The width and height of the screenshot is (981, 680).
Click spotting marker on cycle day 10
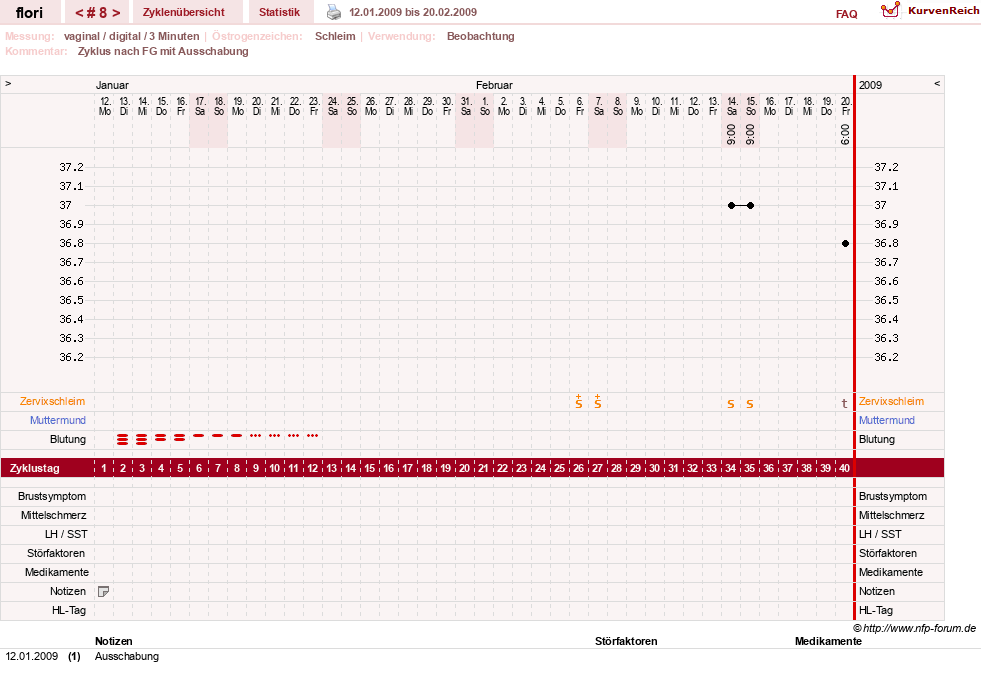pyautogui.click(x=274, y=435)
